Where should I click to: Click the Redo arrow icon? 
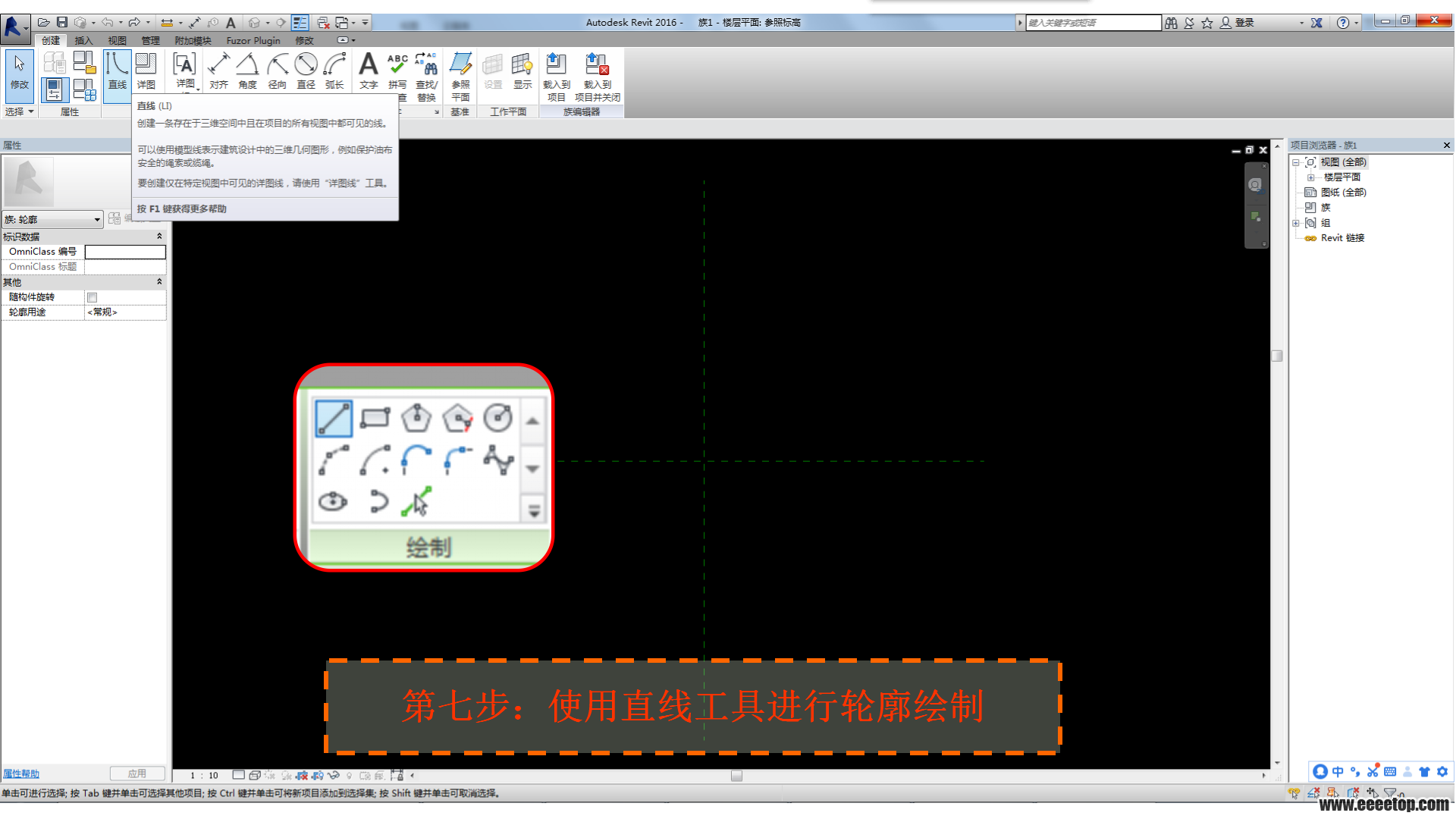point(134,23)
